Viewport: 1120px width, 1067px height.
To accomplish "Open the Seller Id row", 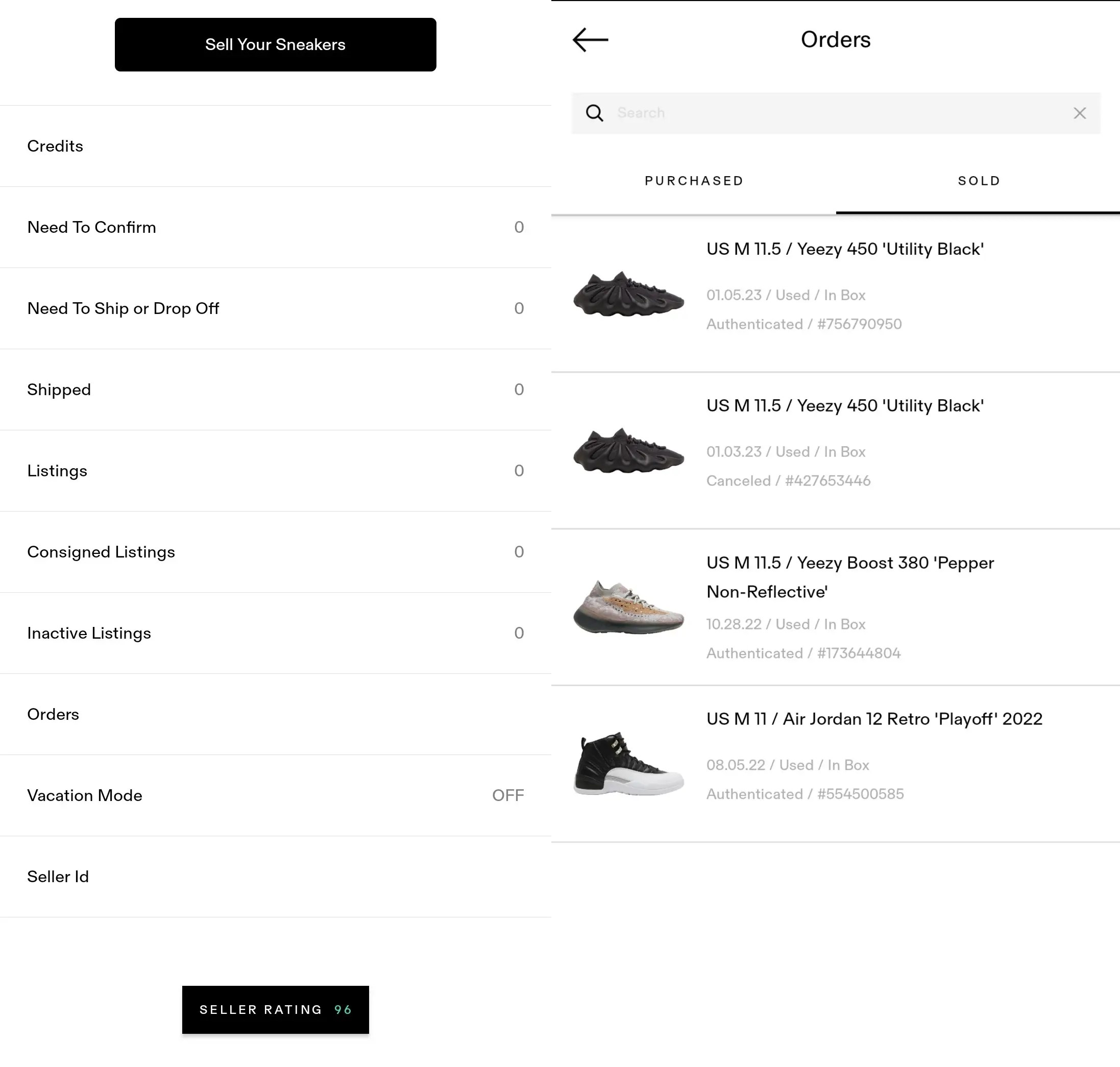I will [275, 877].
